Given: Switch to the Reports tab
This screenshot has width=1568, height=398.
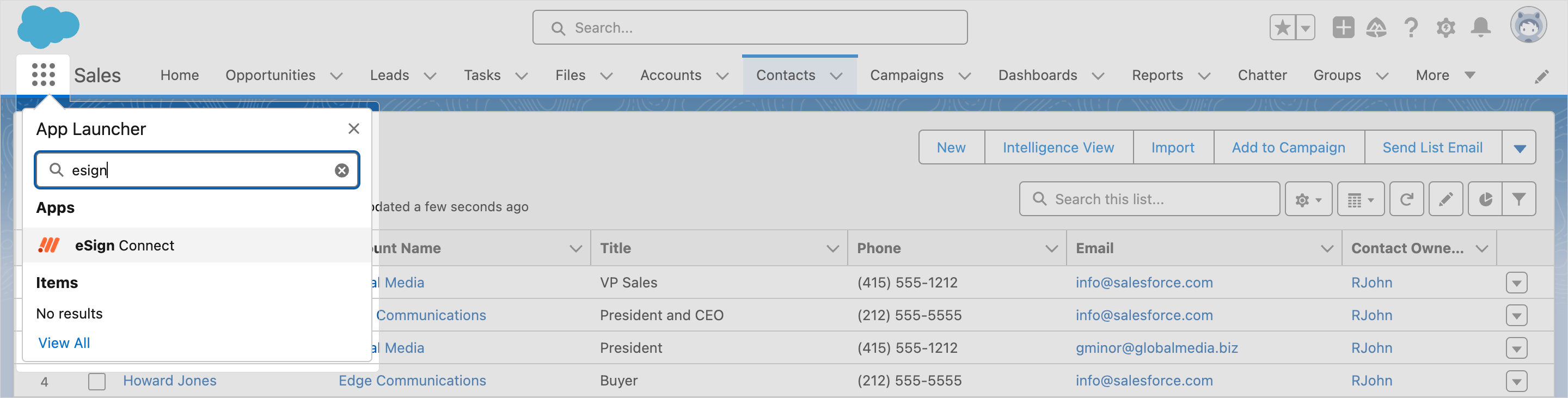Looking at the screenshot, I should click(1156, 75).
